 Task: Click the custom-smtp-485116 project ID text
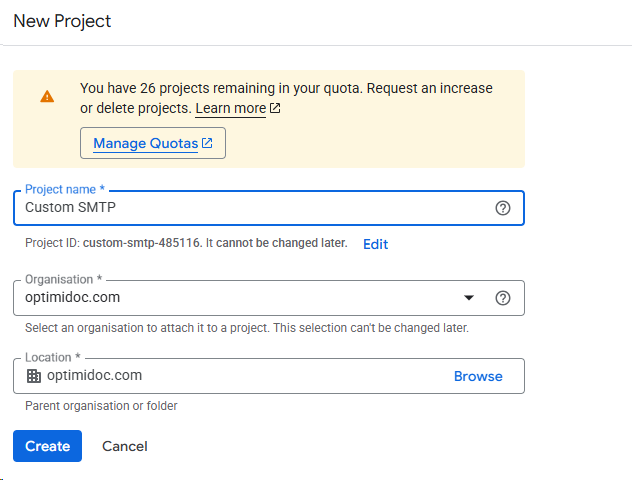tap(142, 243)
